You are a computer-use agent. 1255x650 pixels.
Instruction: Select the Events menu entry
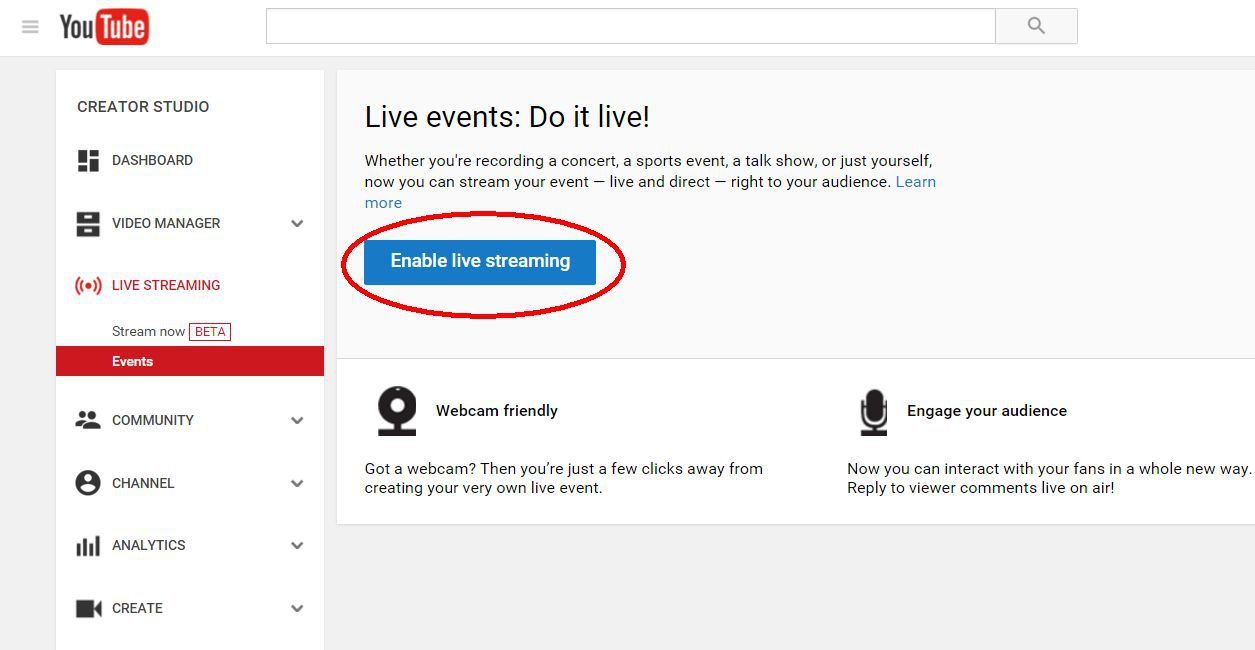(x=132, y=361)
